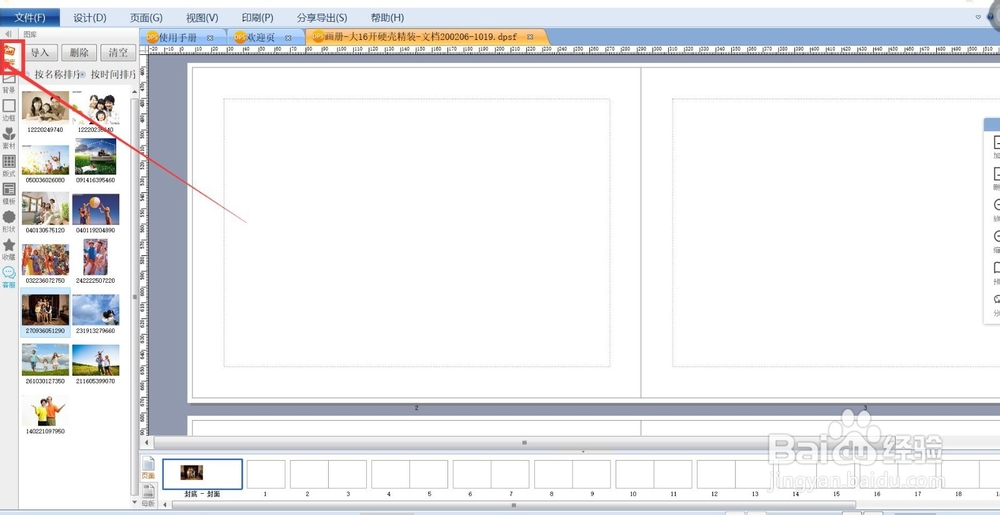Open the 客服 (customer service) chat icon
This screenshot has width=1000, height=515.
point(9,277)
